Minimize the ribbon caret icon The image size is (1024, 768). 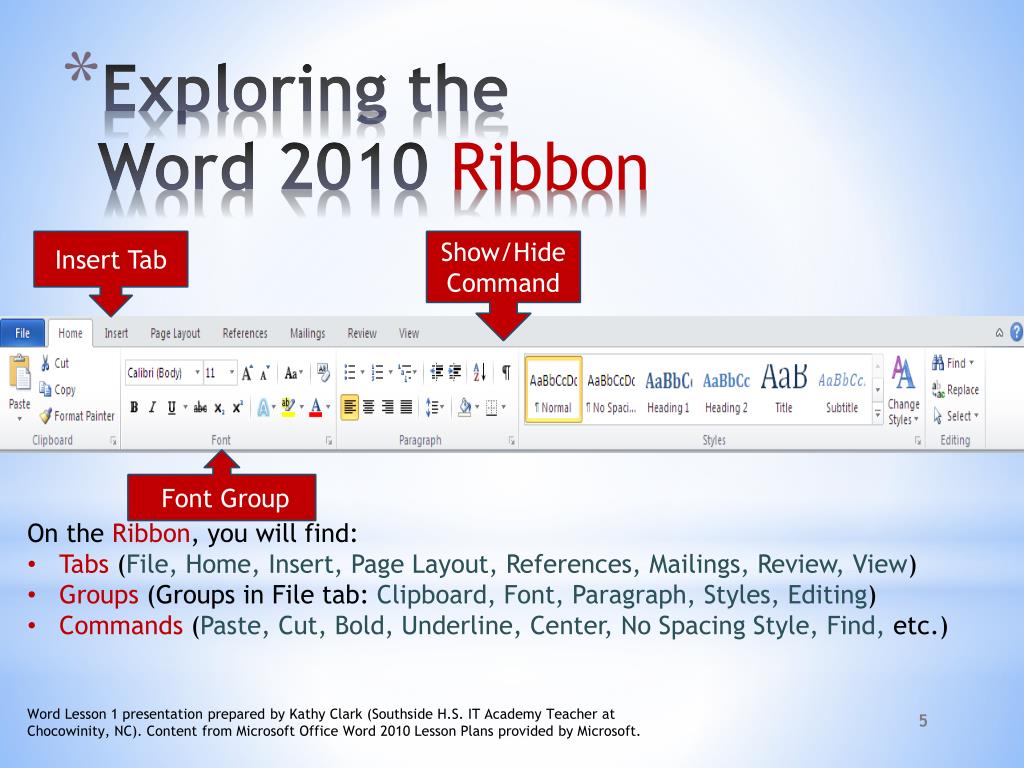tap(999, 333)
